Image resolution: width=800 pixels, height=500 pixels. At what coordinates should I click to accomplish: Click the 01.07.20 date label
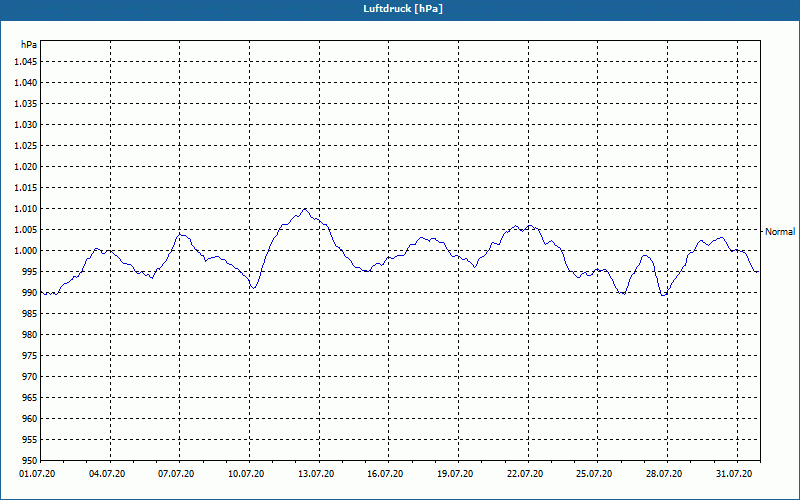pos(37,474)
